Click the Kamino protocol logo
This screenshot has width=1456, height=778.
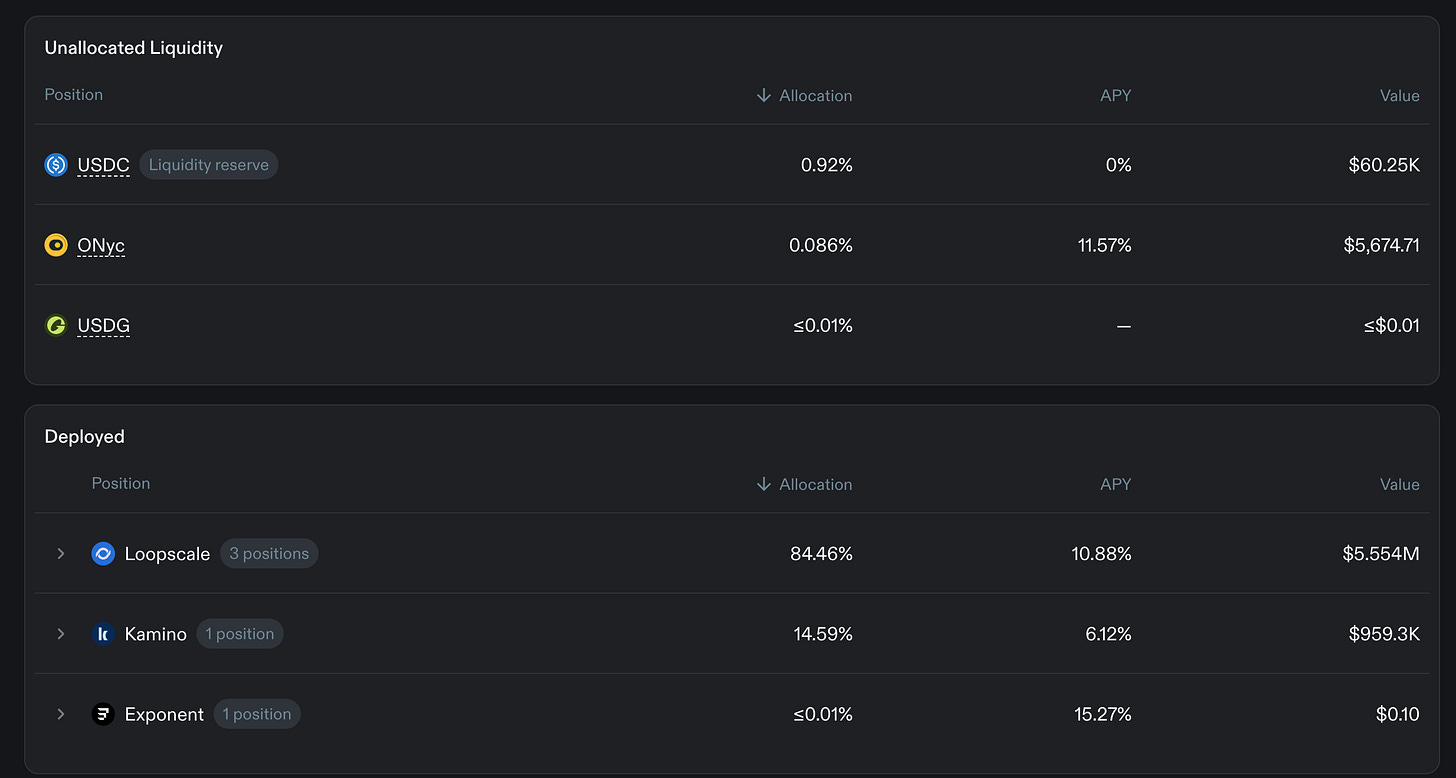point(103,634)
